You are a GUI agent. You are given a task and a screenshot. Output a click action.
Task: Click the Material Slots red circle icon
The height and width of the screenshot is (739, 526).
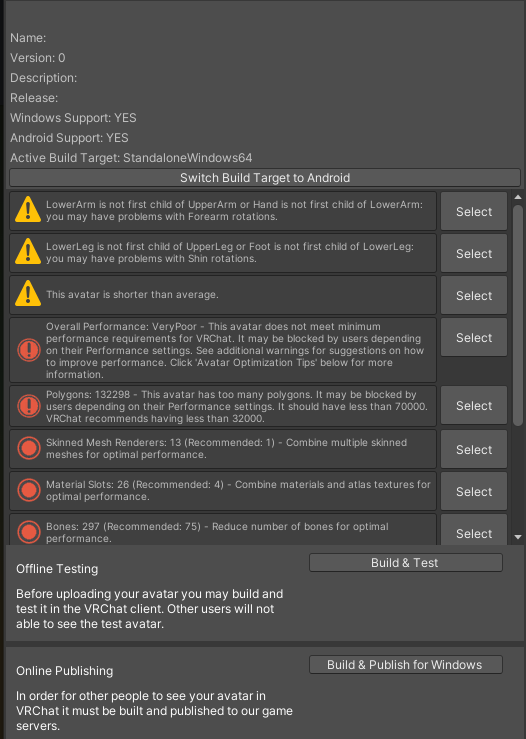tap(29, 490)
